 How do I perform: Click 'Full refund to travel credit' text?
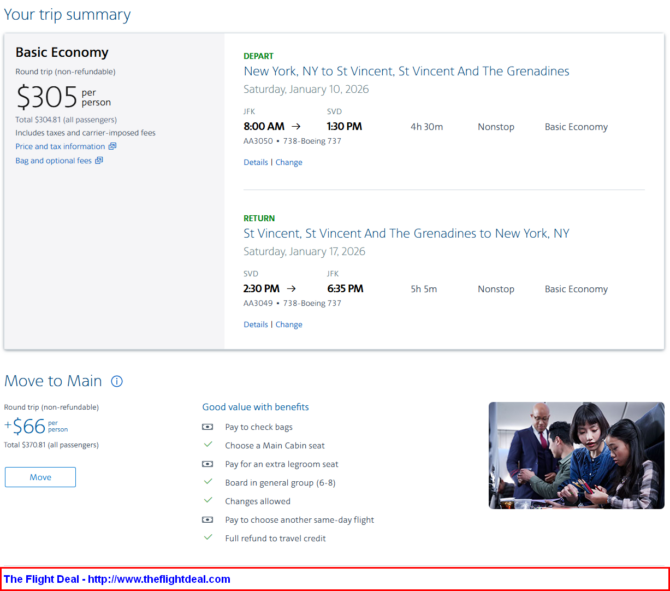click(276, 538)
